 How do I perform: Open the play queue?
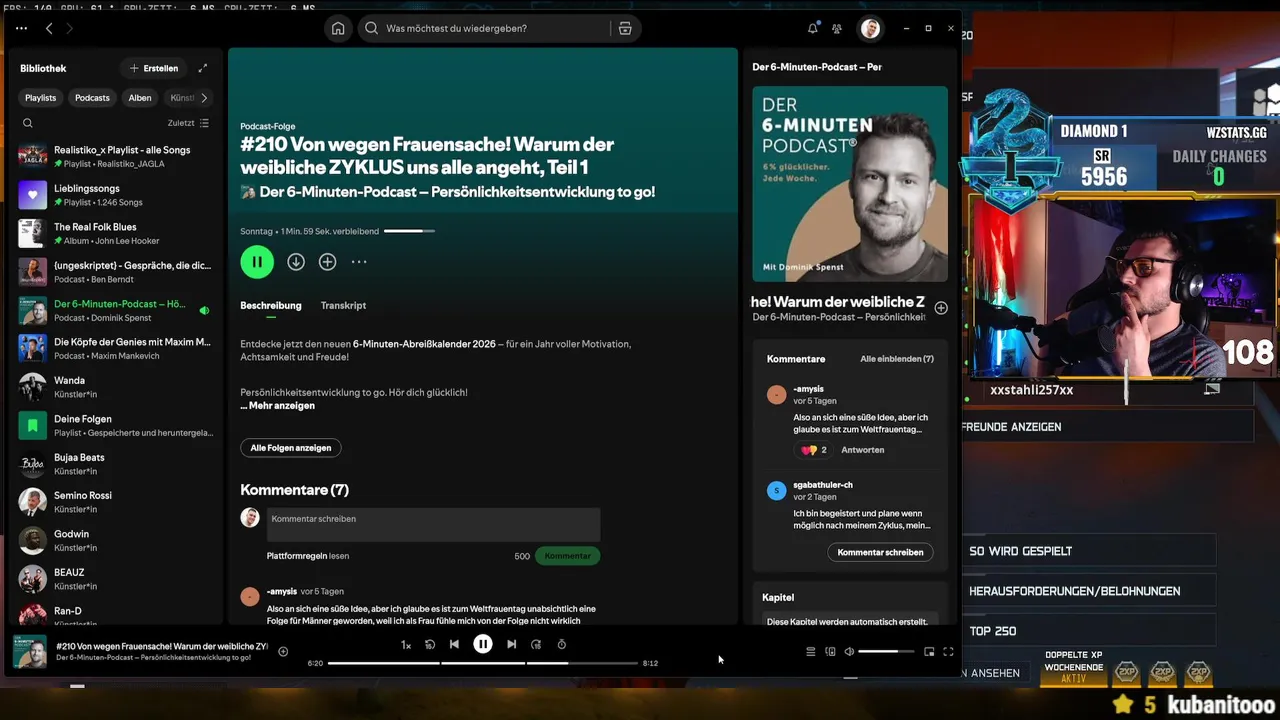click(x=811, y=652)
